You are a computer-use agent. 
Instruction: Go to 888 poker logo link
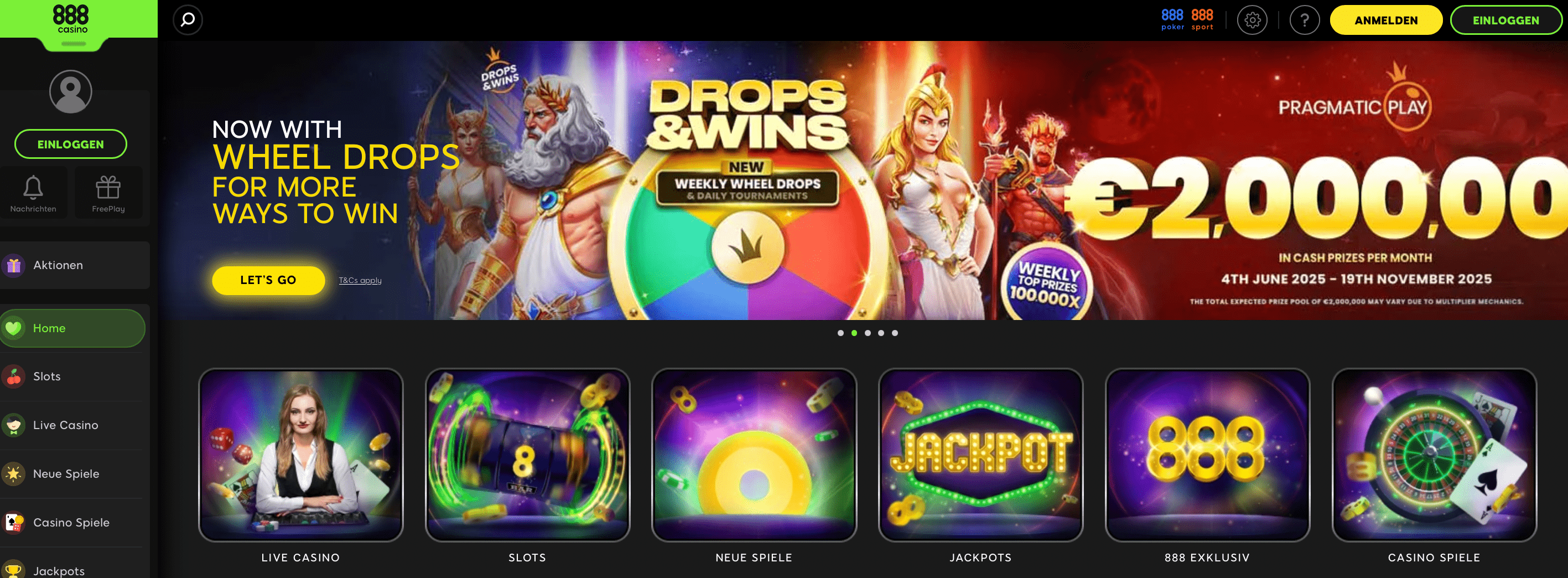(x=1172, y=19)
